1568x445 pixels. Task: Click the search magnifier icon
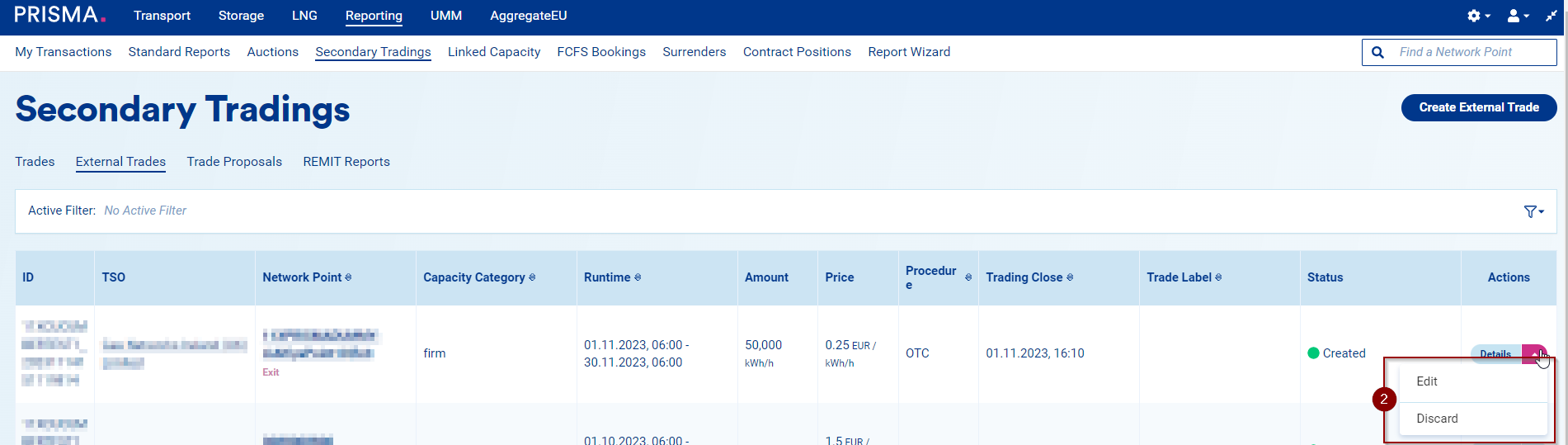(1377, 52)
